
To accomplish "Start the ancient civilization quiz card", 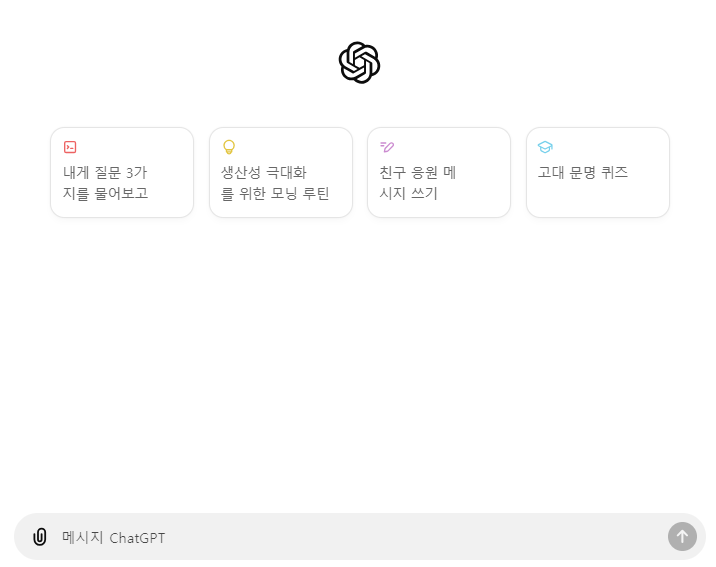I will click(598, 173).
